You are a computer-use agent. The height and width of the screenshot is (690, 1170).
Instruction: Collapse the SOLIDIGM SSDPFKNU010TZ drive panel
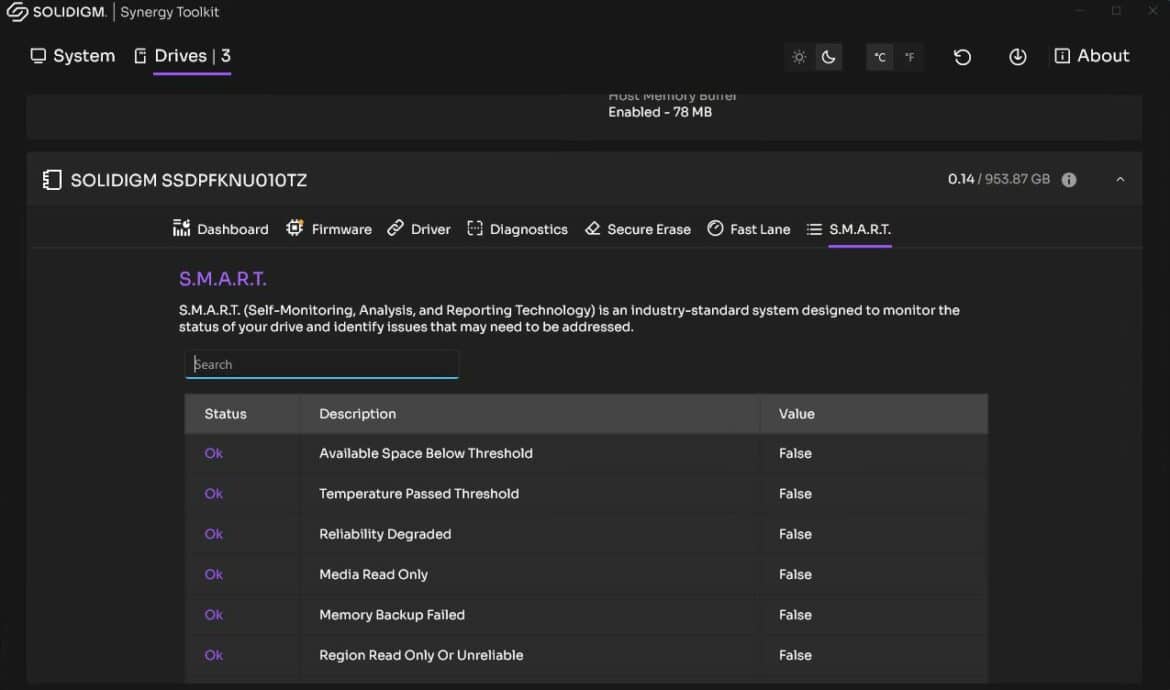pos(1120,180)
